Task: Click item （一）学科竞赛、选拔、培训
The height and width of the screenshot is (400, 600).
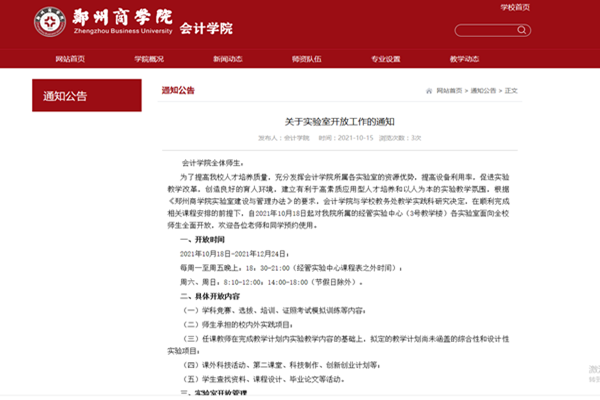Action: 274,310
